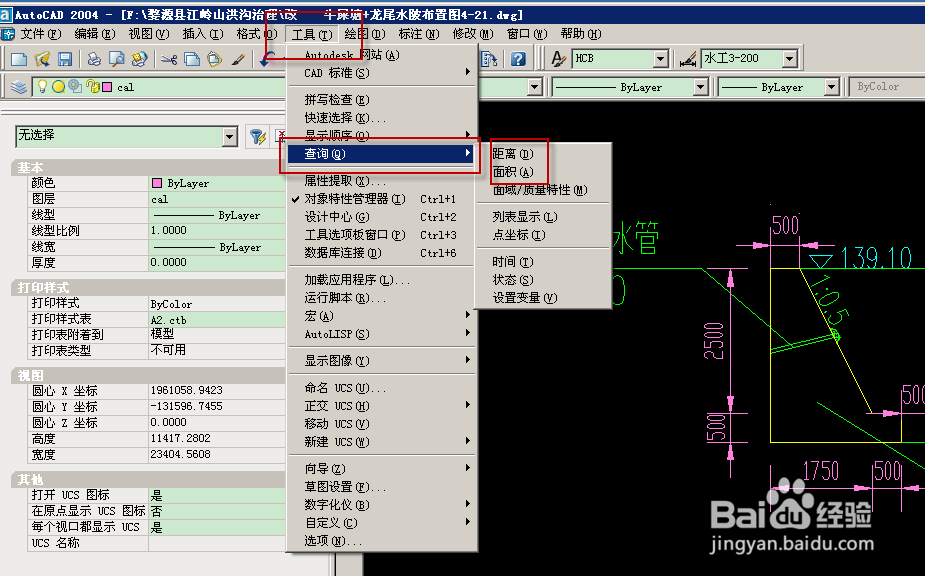Image resolution: width=925 pixels, height=576 pixels.
Task: Open the 编辑 menu
Action: [x=95, y=34]
